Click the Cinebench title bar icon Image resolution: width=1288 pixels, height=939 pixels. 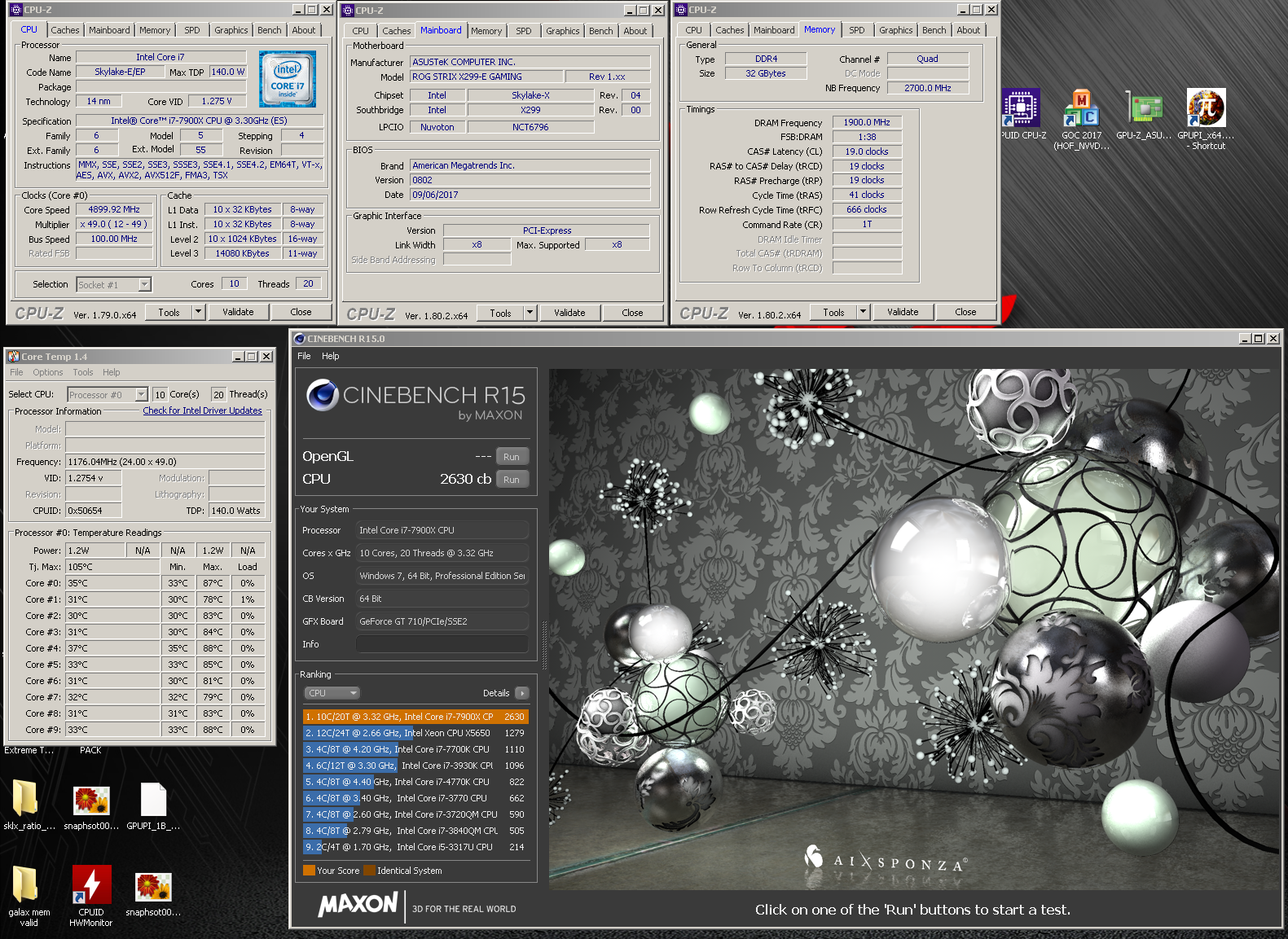(x=299, y=339)
